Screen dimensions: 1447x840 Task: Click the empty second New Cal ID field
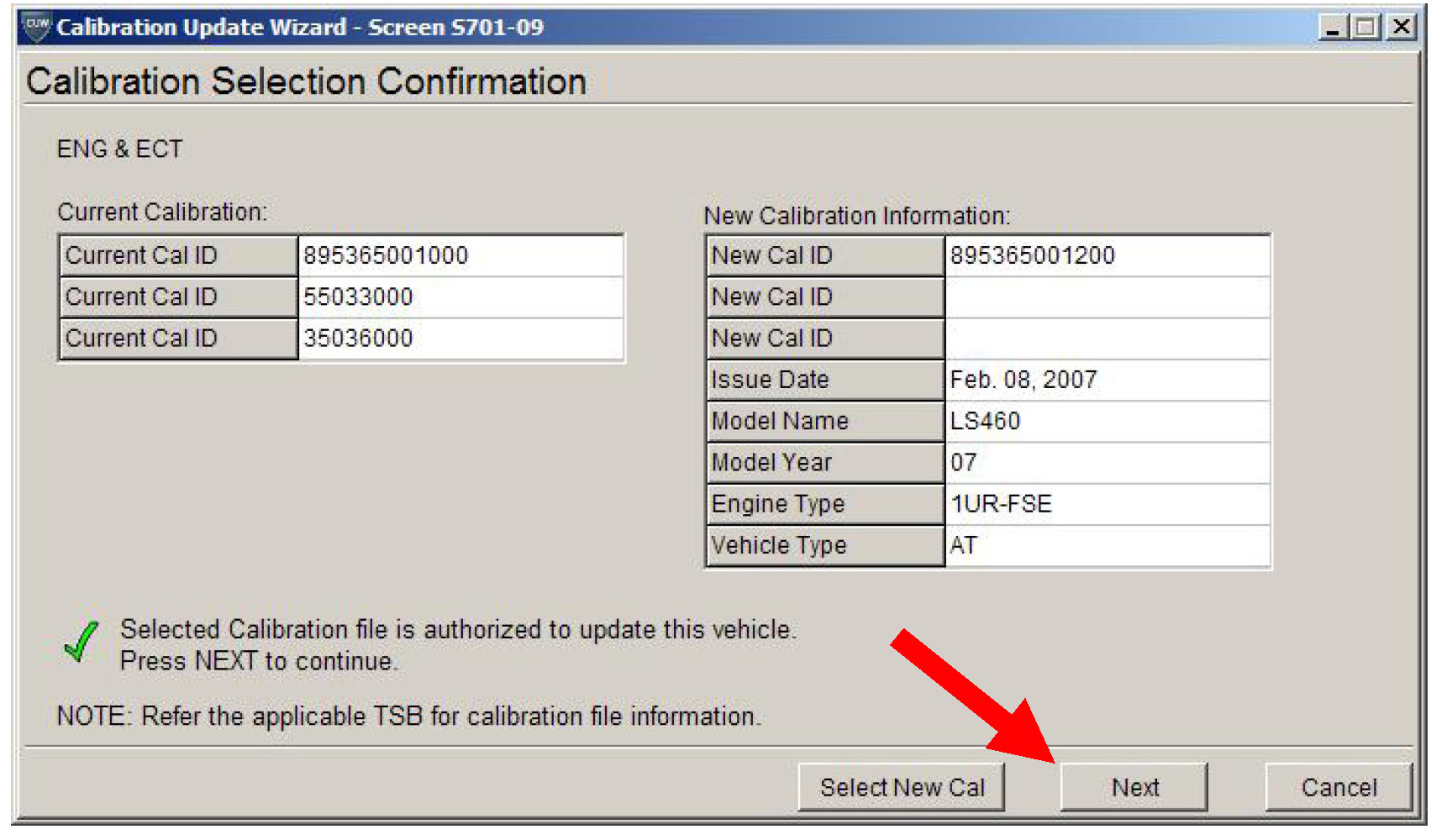tap(1106, 297)
